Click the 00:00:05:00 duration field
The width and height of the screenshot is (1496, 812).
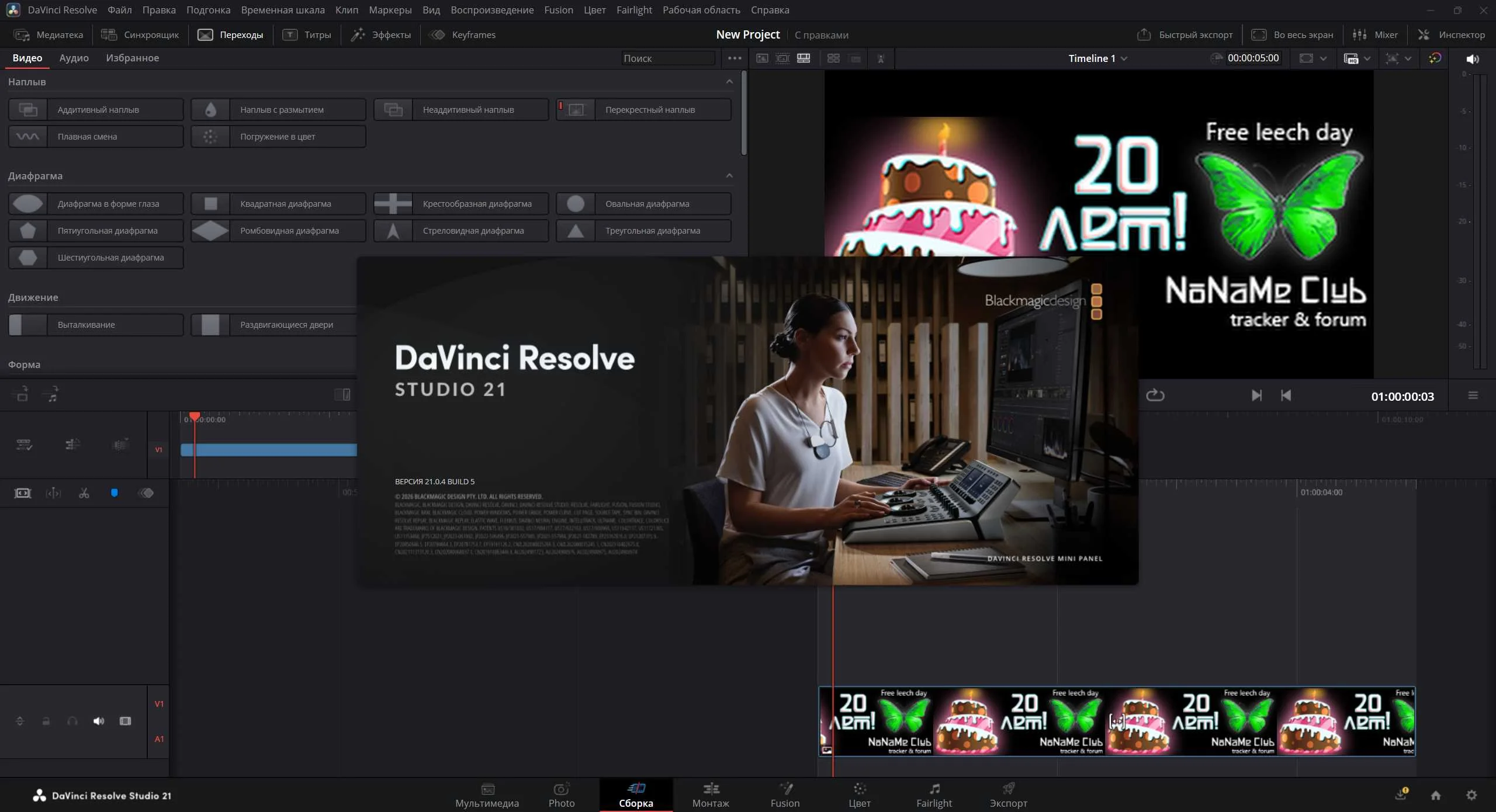tap(1253, 58)
